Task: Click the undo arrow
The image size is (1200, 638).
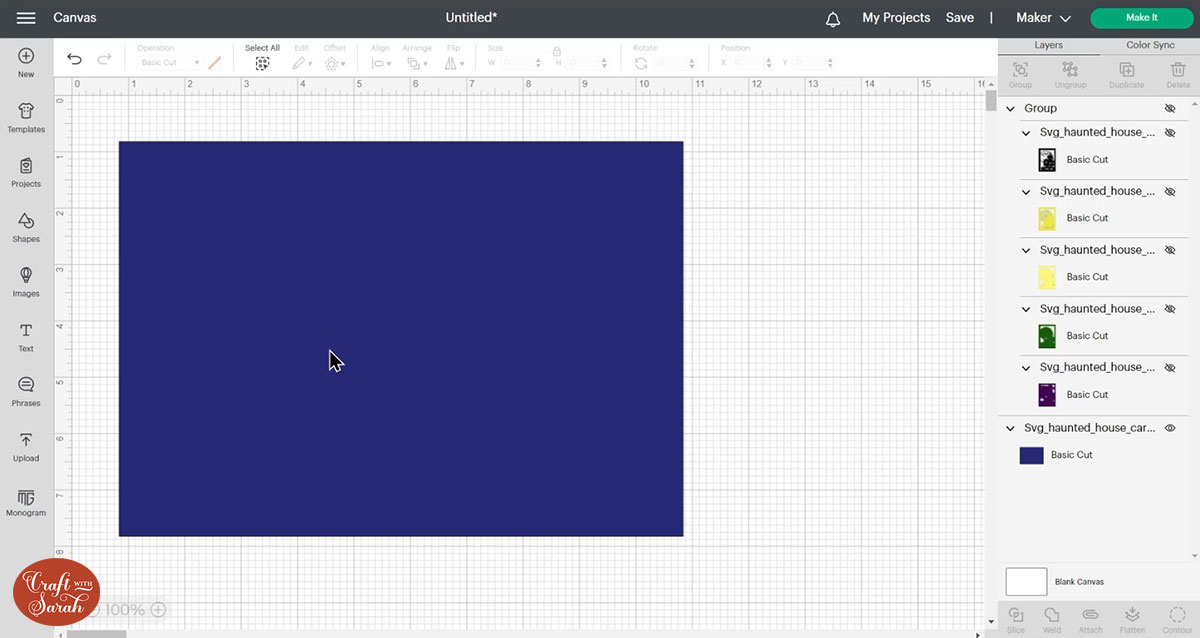Action: point(74,60)
